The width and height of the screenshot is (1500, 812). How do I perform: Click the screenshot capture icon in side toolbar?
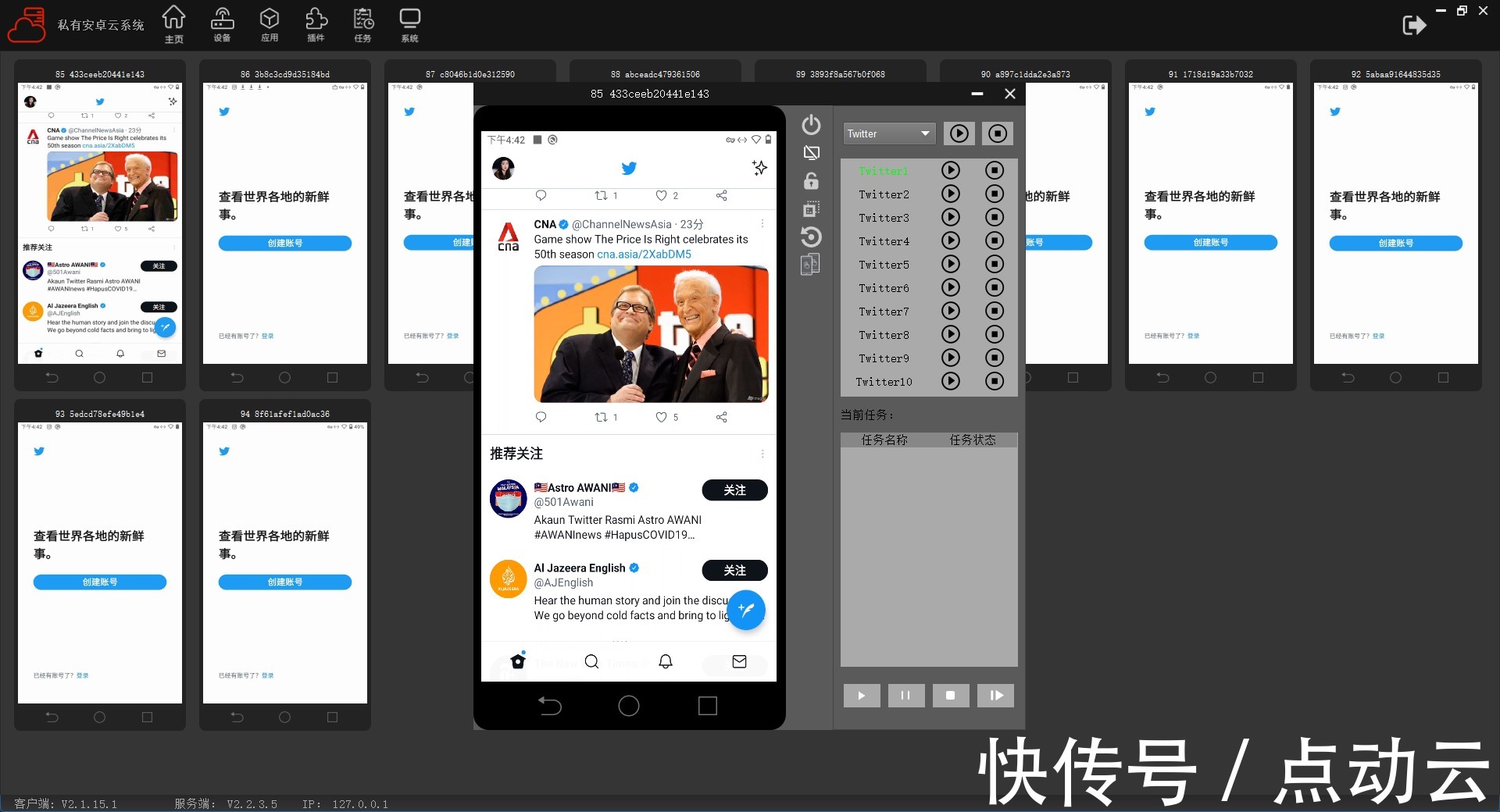(811, 209)
